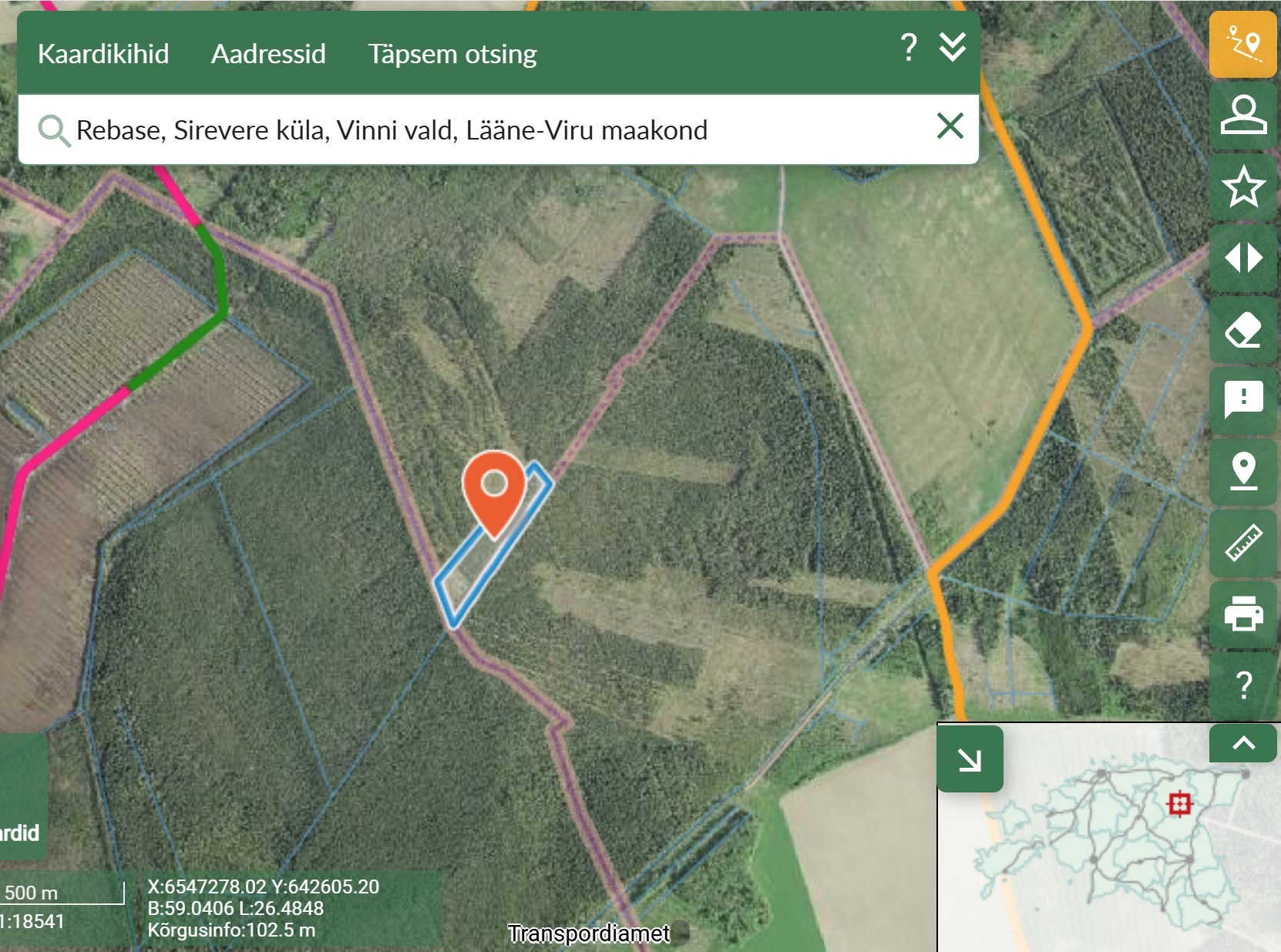
Task: Collapse the right toolbar with up chevron
Action: point(1242,743)
